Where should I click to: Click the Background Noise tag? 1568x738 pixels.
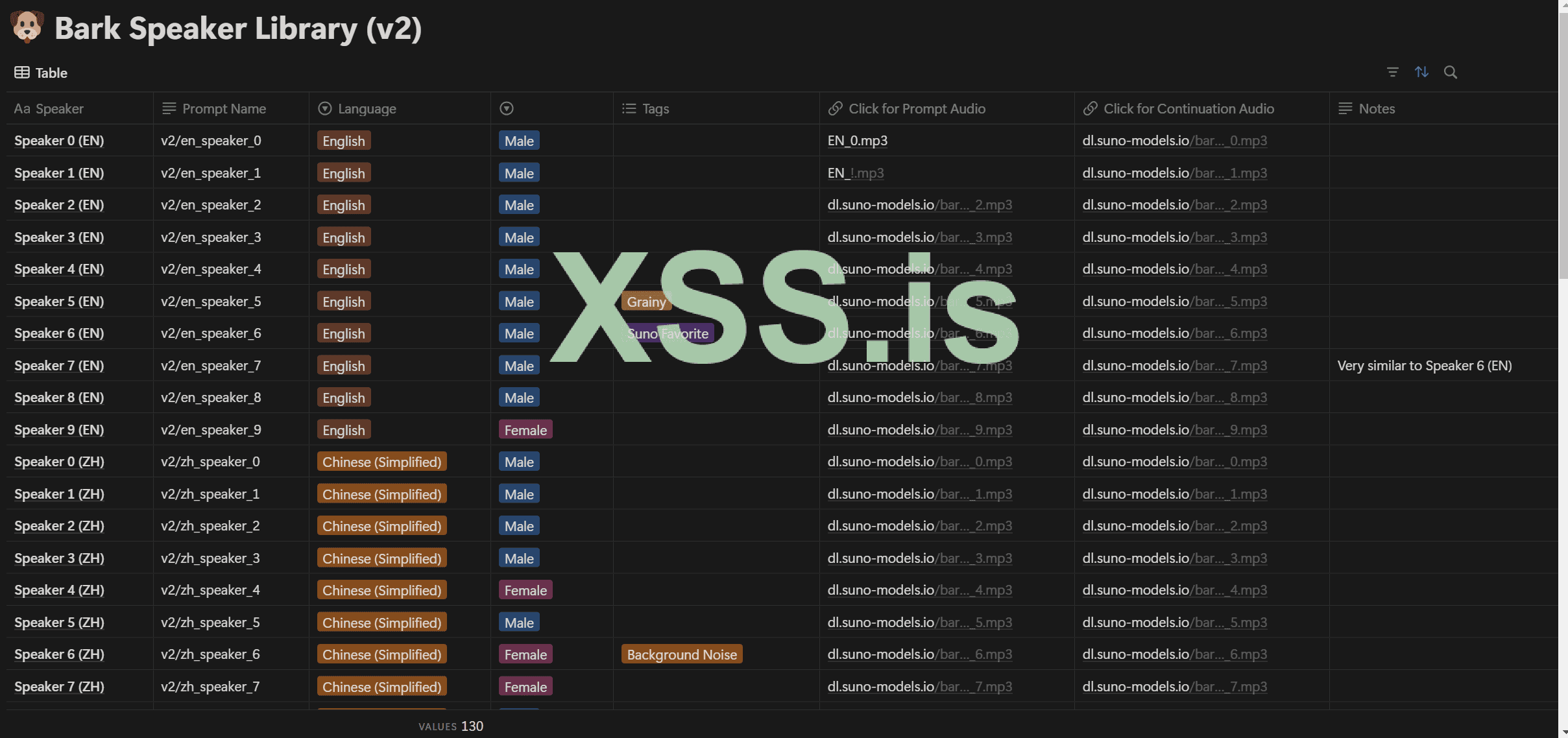pos(681,654)
